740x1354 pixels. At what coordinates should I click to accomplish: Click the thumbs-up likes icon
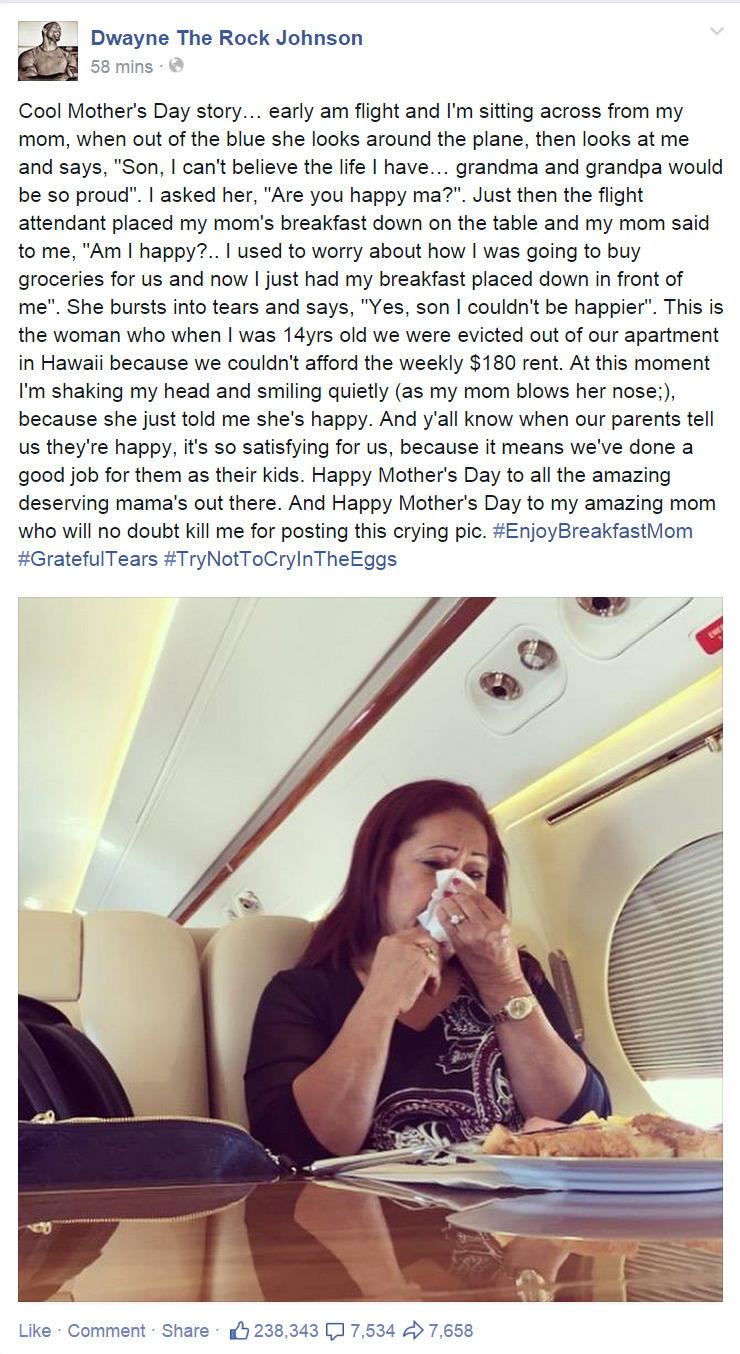pyautogui.click(x=239, y=1330)
